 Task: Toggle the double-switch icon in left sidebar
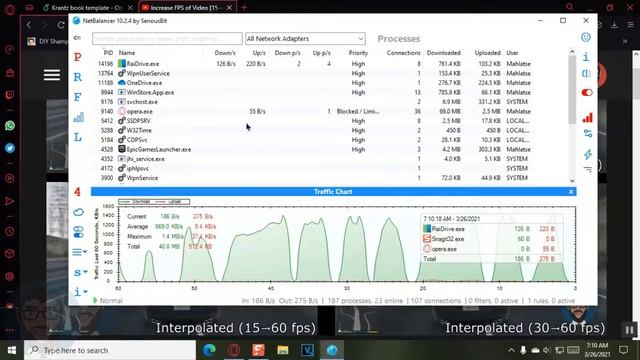78,232
